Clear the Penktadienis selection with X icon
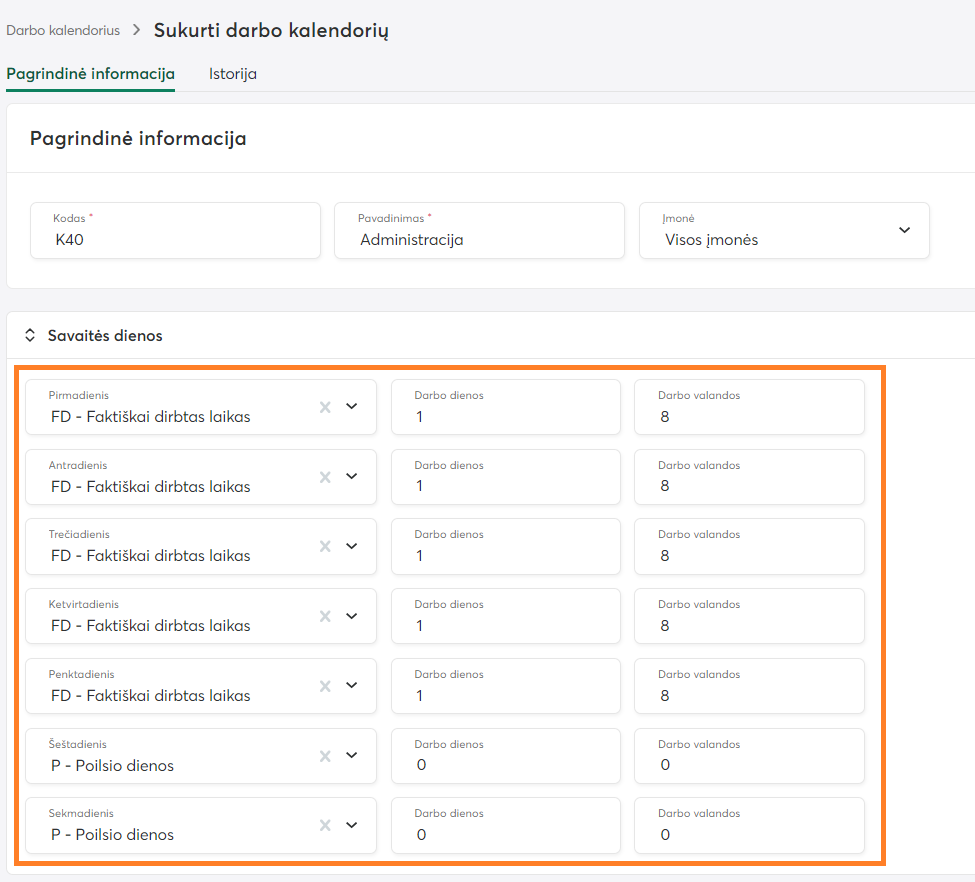This screenshot has width=975, height=882. click(324, 686)
